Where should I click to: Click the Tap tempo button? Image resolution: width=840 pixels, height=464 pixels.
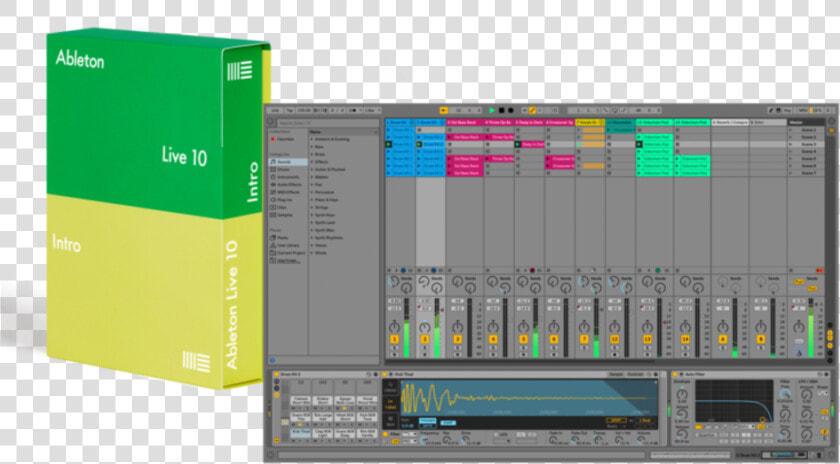point(290,110)
